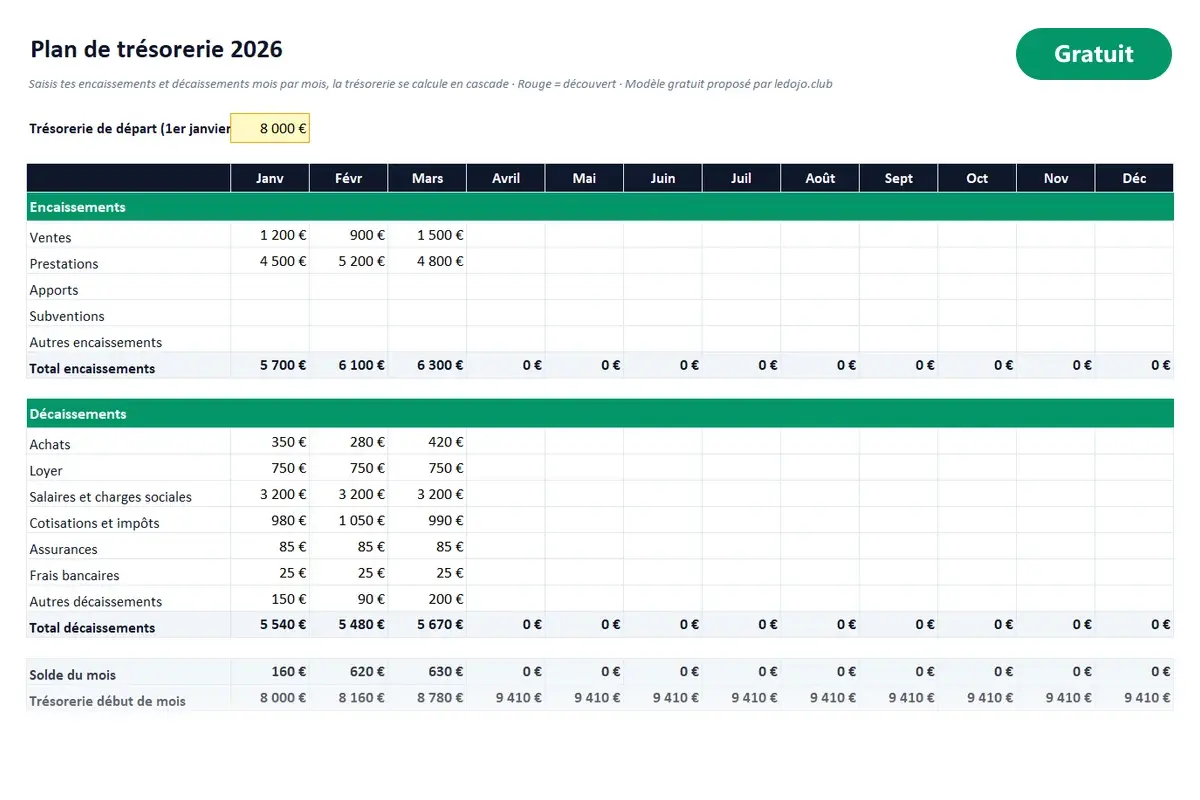This screenshot has height=800, width=1200.
Task: Click Ventes January cell 1 200 €
Action: point(270,235)
